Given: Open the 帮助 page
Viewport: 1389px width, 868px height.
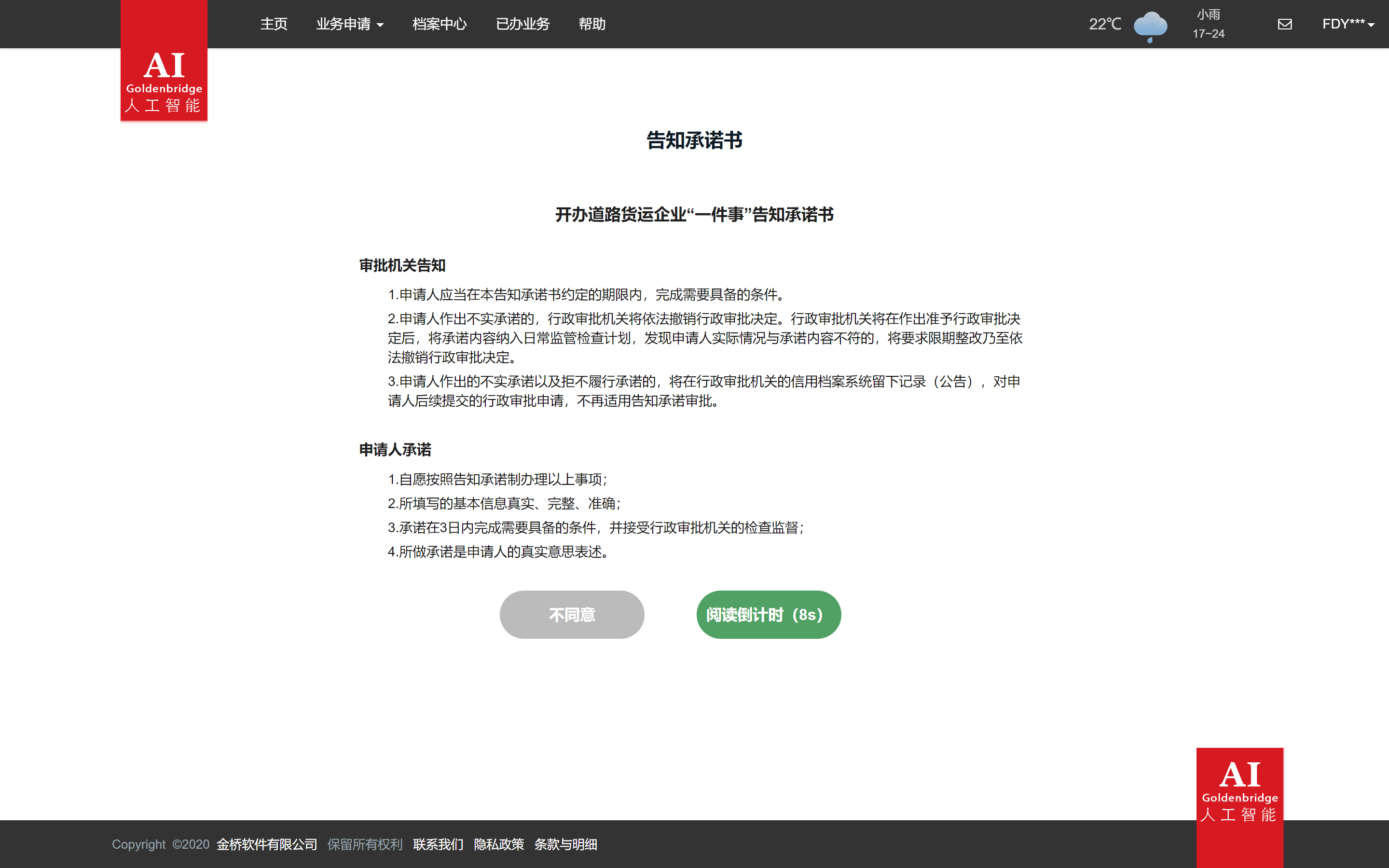Looking at the screenshot, I should click(x=592, y=24).
